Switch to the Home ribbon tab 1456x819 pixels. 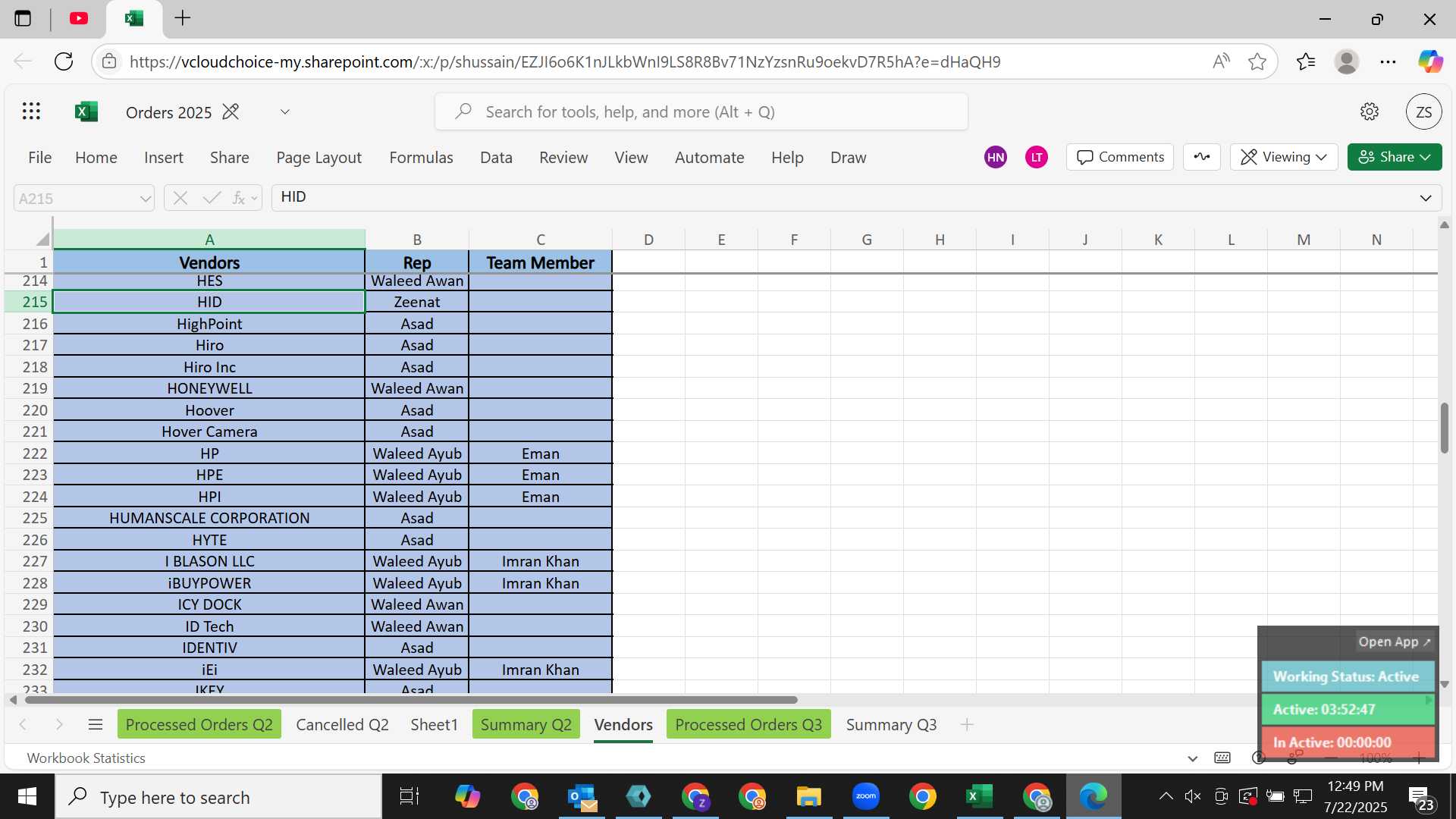[x=96, y=157]
